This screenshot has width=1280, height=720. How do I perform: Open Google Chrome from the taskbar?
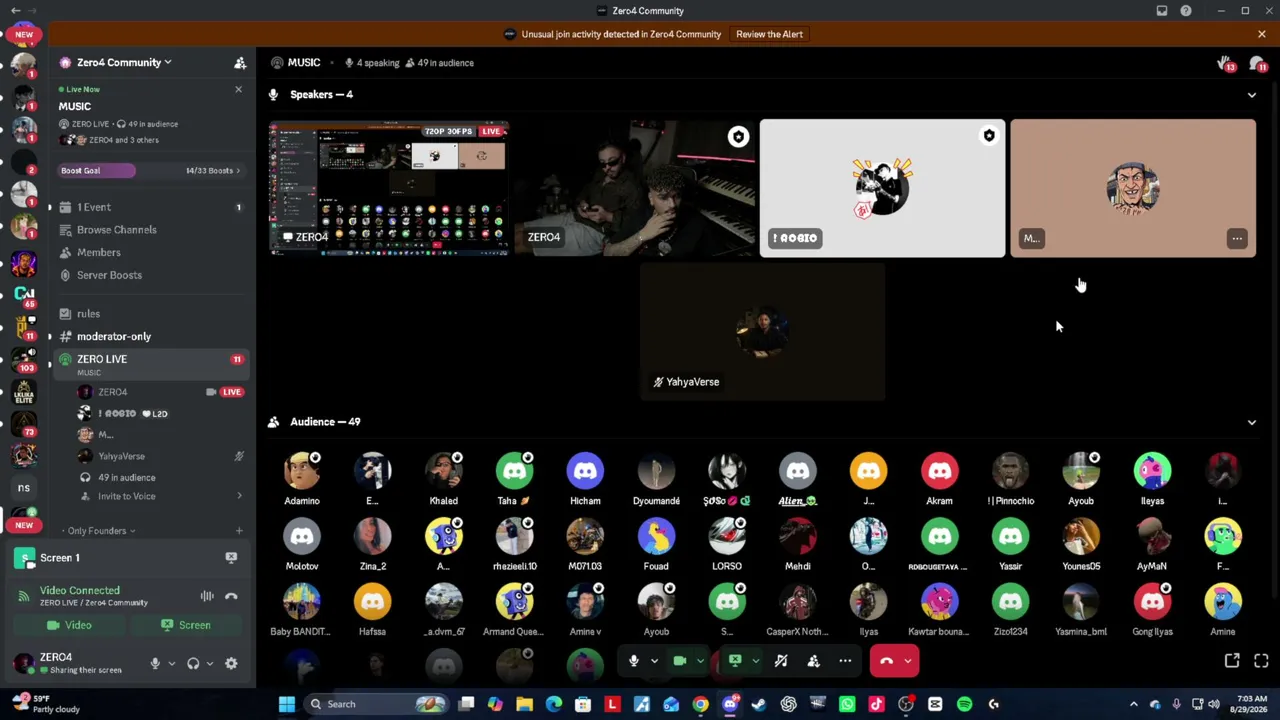coord(700,704)
